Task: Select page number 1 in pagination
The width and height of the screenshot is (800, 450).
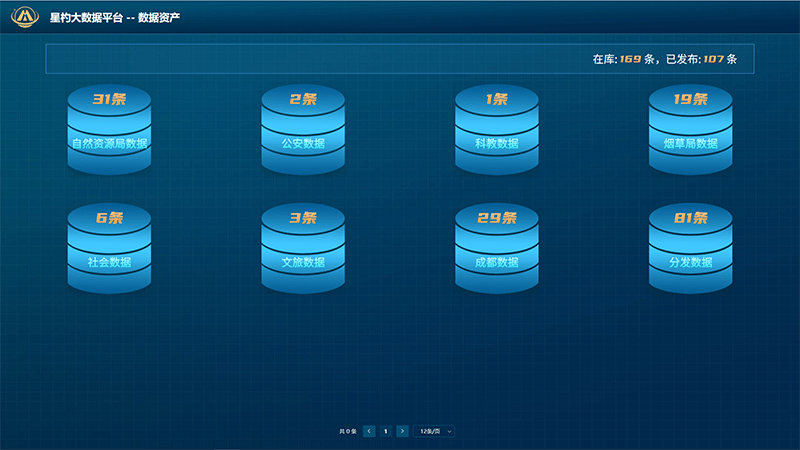Action: pos(386,431)
